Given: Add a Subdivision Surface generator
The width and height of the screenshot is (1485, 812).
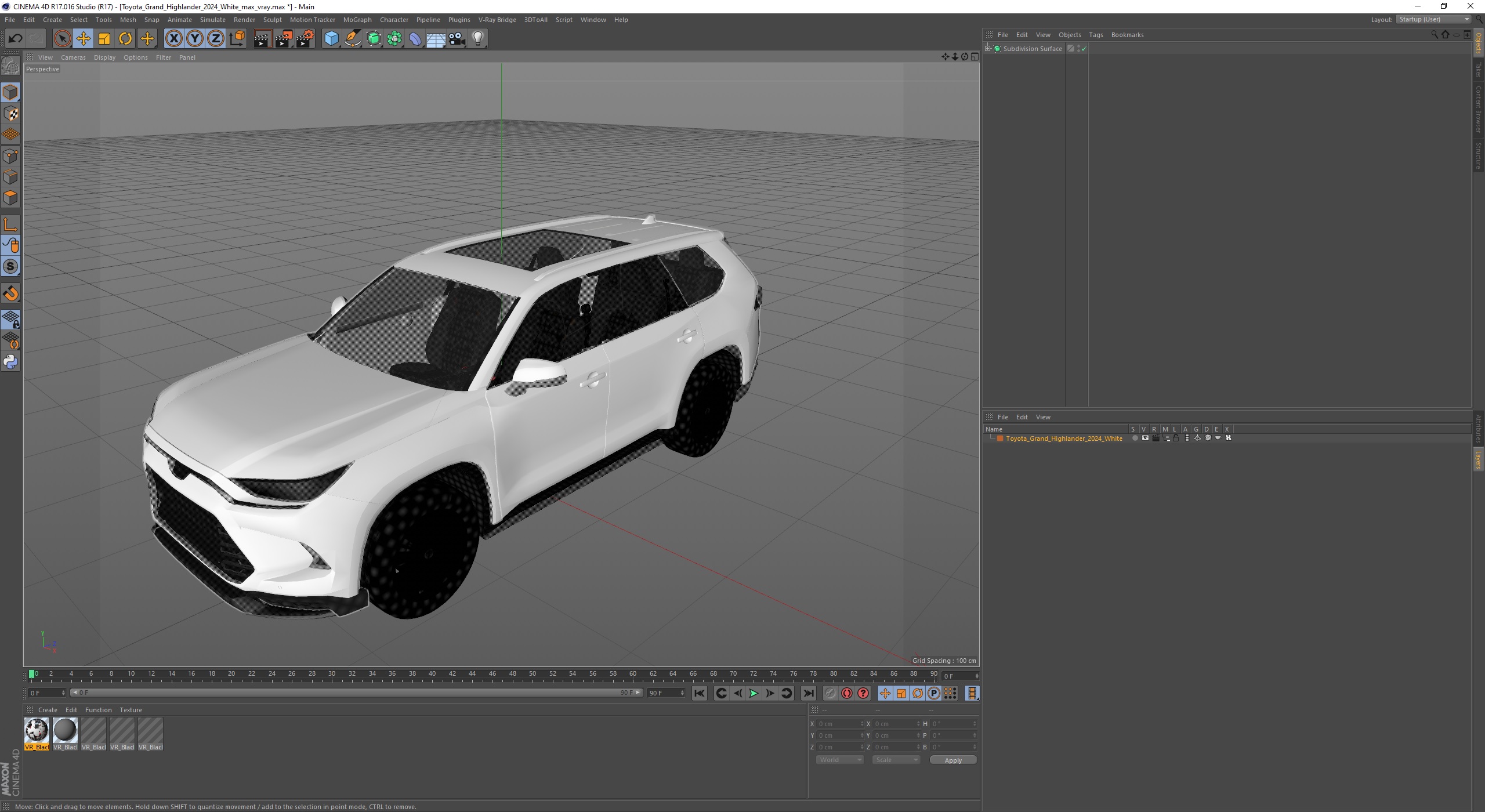Looking at the screenshot, I should pos(374,39).
